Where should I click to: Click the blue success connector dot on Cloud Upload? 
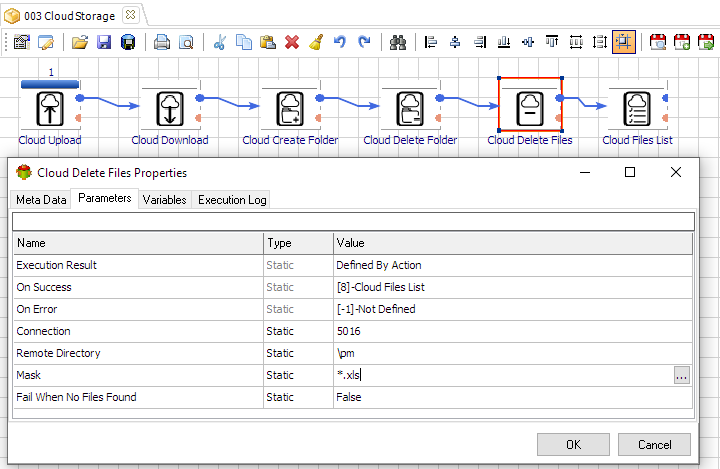80,98
